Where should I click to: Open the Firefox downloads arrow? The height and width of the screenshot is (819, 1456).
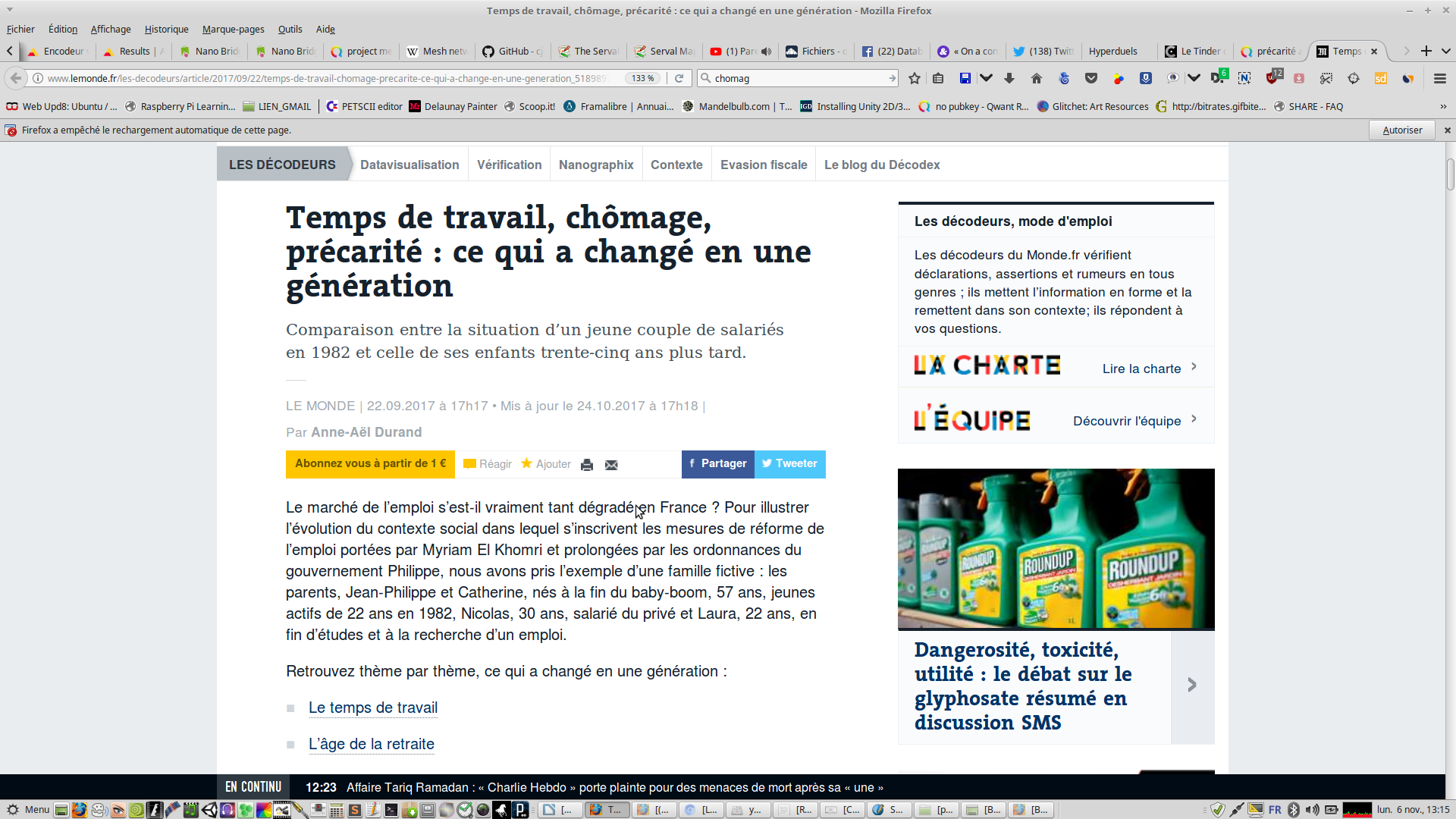(1009, 78)
